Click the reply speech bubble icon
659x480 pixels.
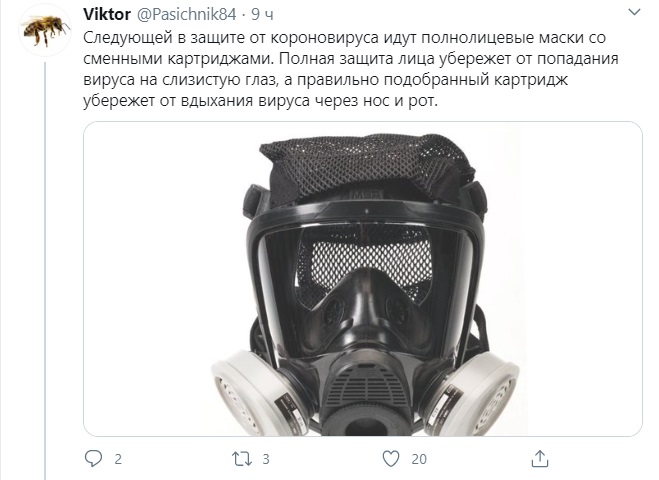tap(93, 459)
